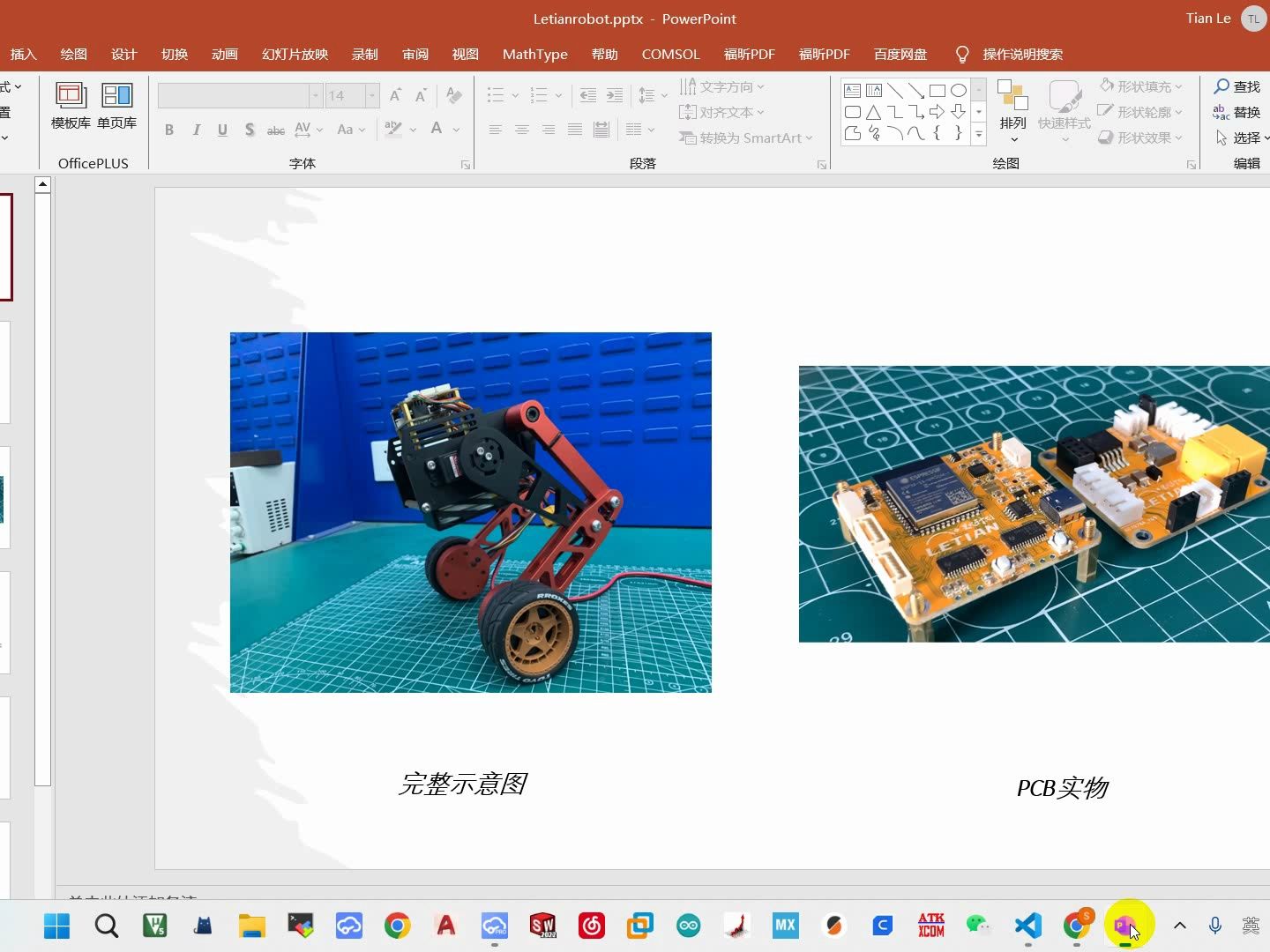Click the 查找 find icon
Image resolution: width=1270 pixels, height=952 pixels.
[1221, 86]
